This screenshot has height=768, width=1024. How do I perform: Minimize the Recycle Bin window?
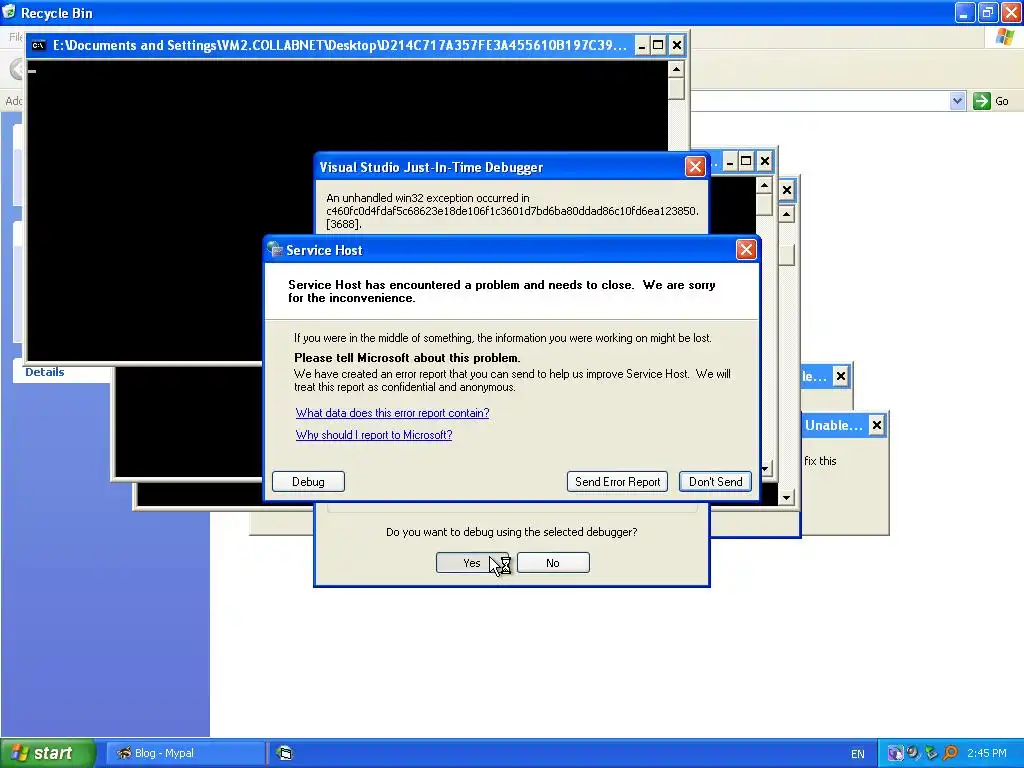(x=964, y=13)
